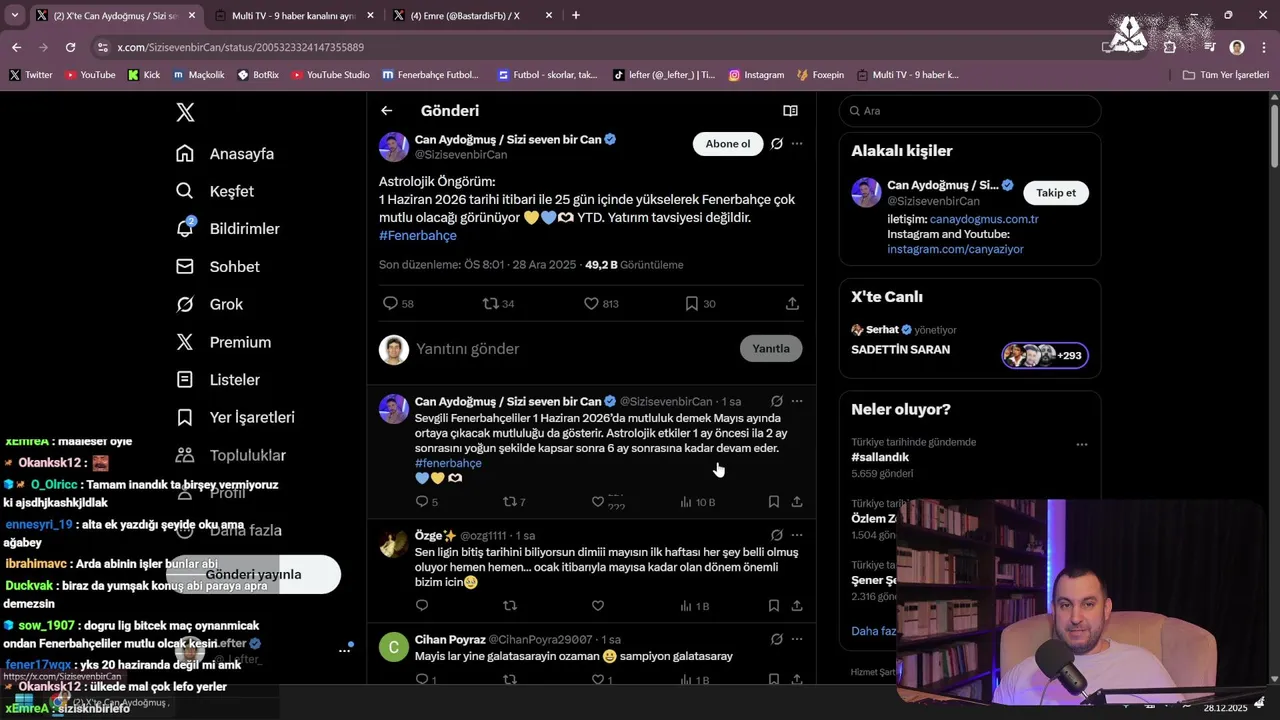Open YouTube bookmark in bookmarks bar
The width and height of the screenshot is (1280, 720).
pyautogui.click(x=90, y=75)
